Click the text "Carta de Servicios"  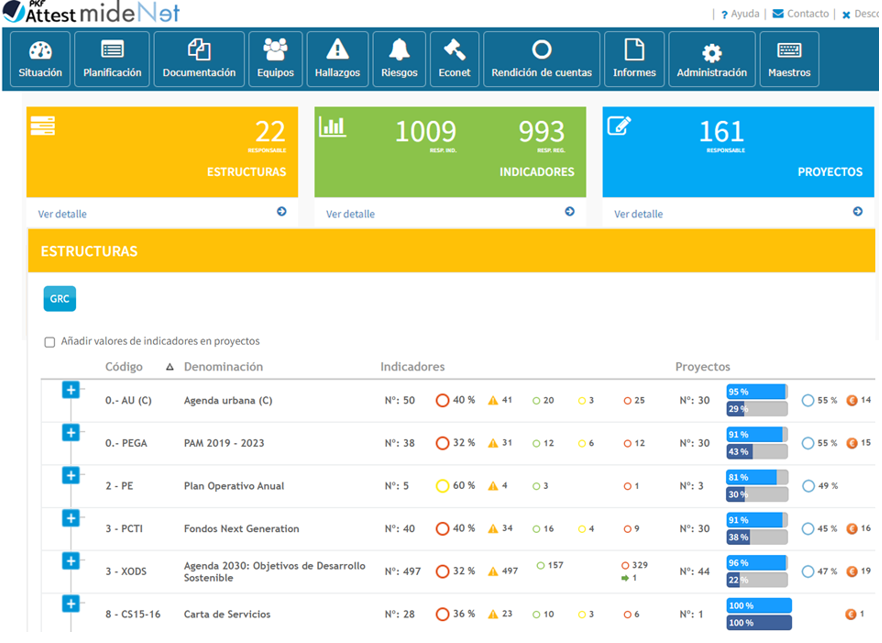point(227,614)
